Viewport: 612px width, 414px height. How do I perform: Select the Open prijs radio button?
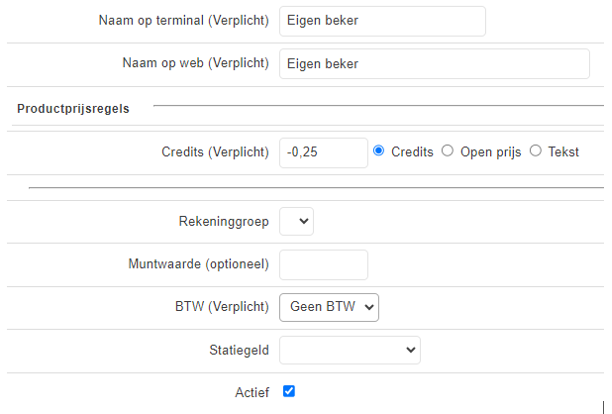[x=447, y=151]
